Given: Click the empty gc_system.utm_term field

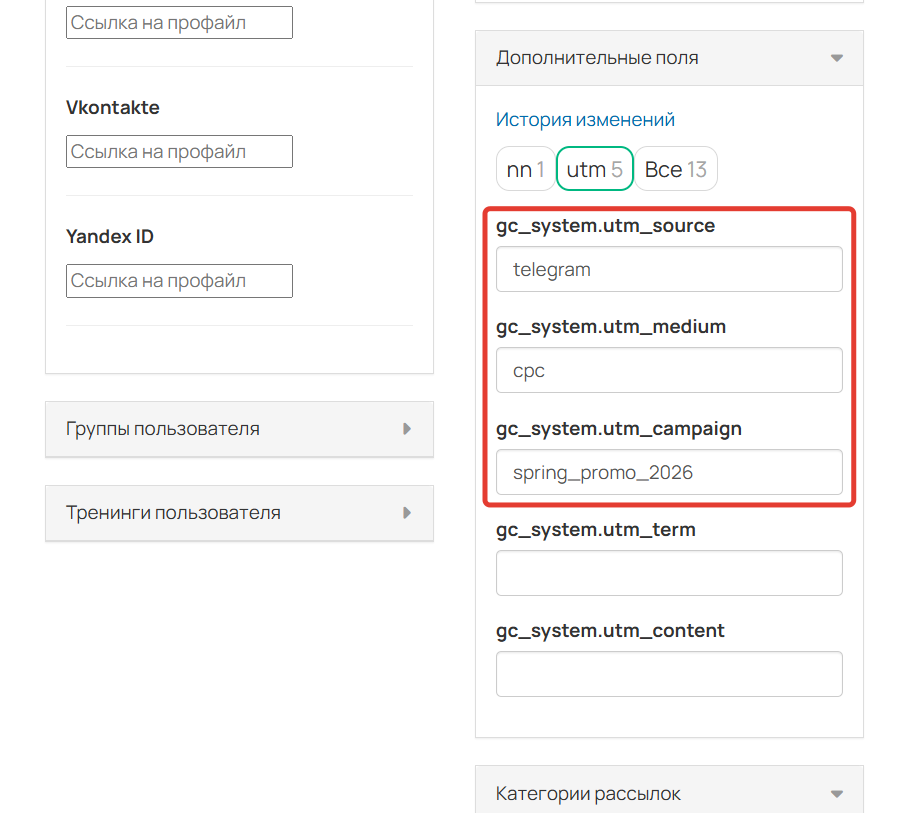Looking at the screenshot, I should coord(669,572).
